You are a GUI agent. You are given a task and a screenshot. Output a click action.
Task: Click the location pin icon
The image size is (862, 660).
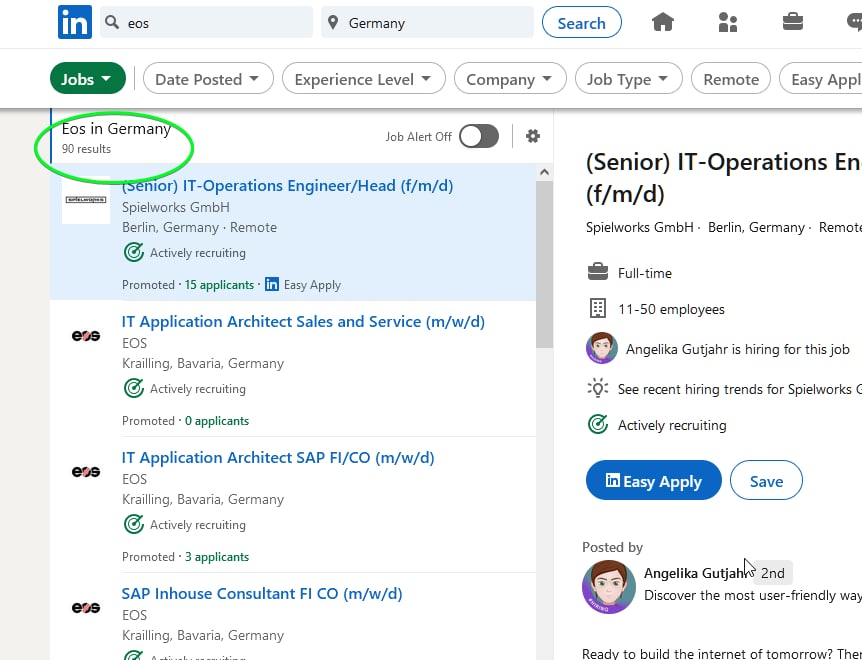[333, 23]
